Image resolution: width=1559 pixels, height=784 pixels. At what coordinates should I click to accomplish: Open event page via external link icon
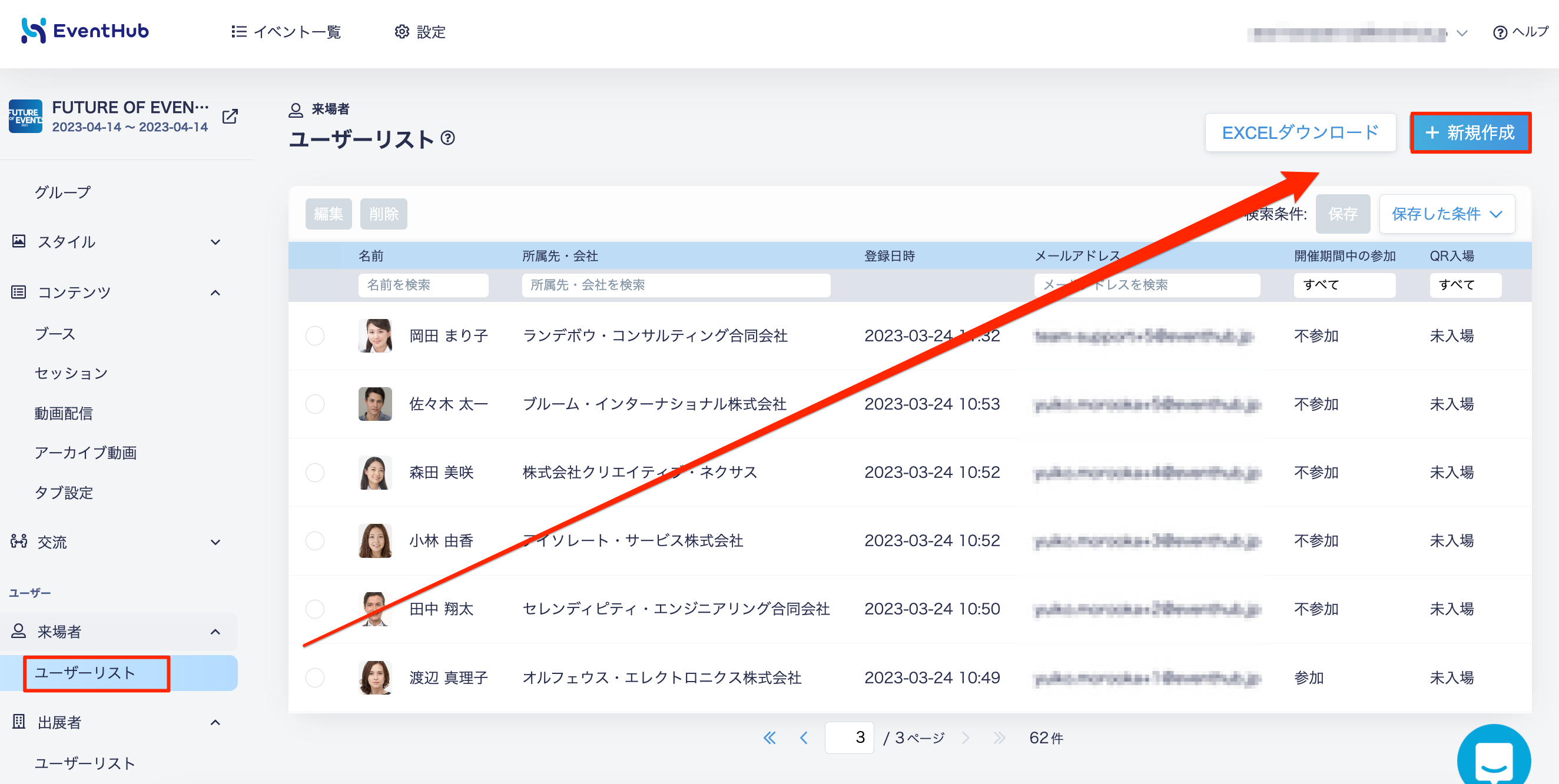tap(230, 116)
